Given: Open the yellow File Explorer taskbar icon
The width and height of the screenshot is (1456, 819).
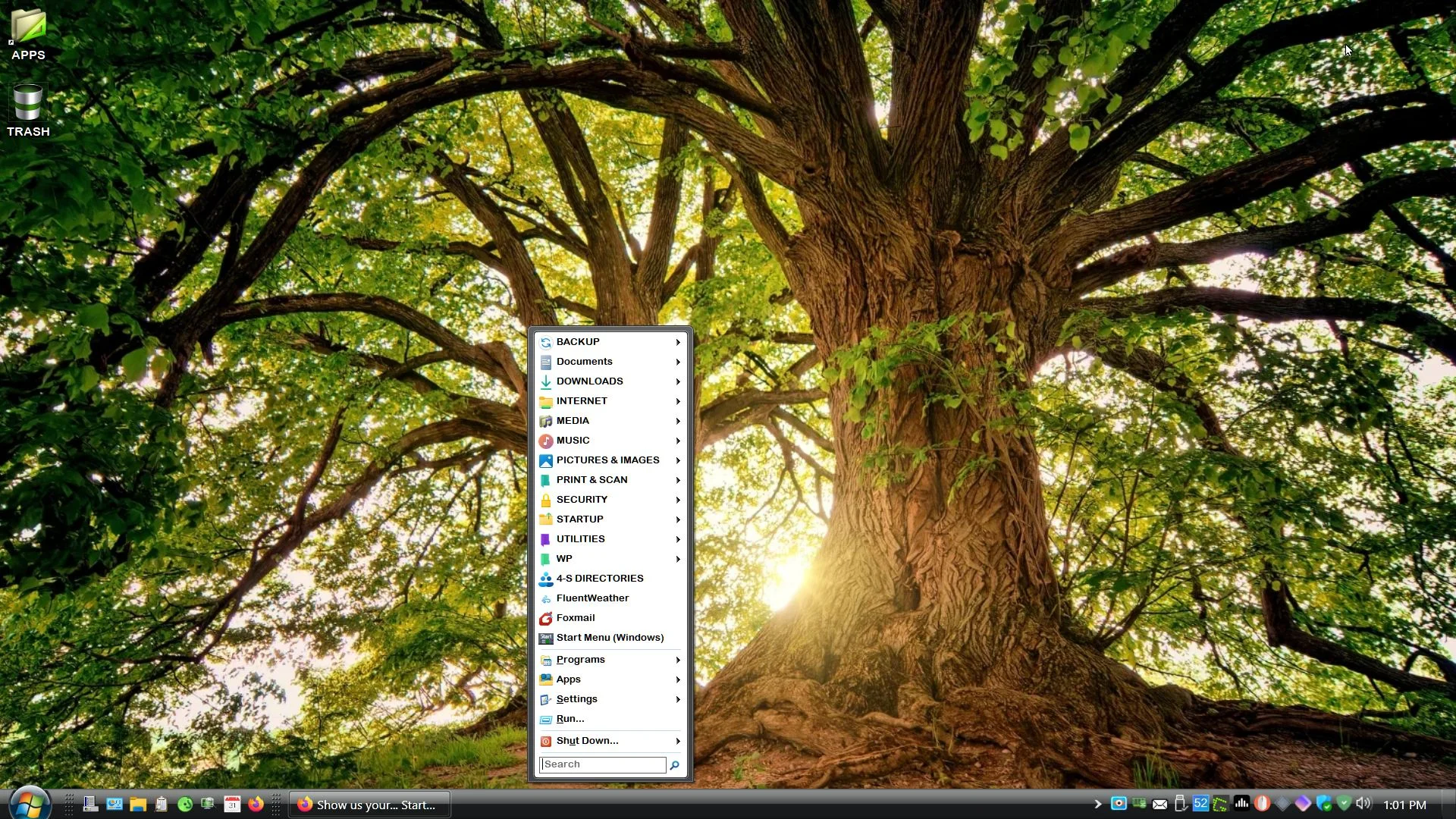Looking at the screenshot, I should pyautogui.click(x=137, y=804).
